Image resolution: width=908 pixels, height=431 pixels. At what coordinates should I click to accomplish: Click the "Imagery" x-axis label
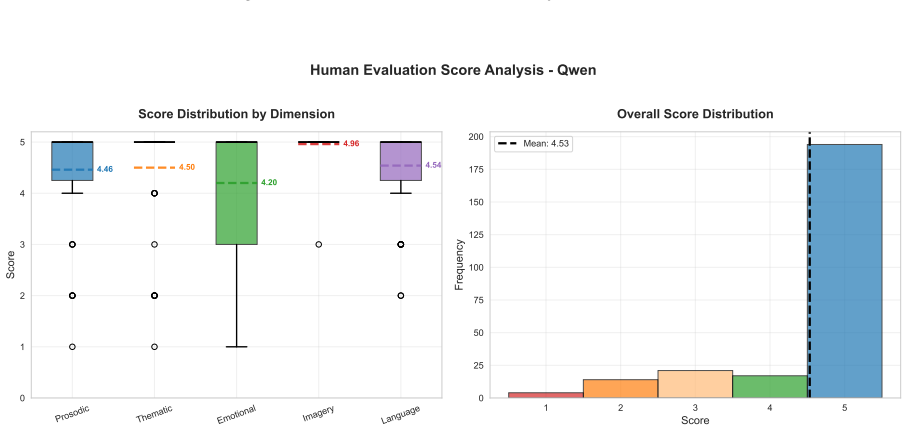pyautogui.click(x=318, y=413)
